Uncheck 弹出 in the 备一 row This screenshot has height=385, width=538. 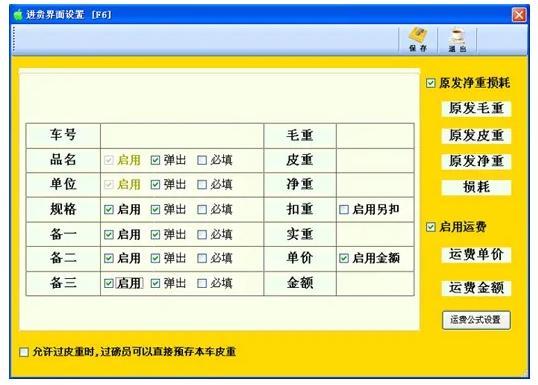coord(155,234)
